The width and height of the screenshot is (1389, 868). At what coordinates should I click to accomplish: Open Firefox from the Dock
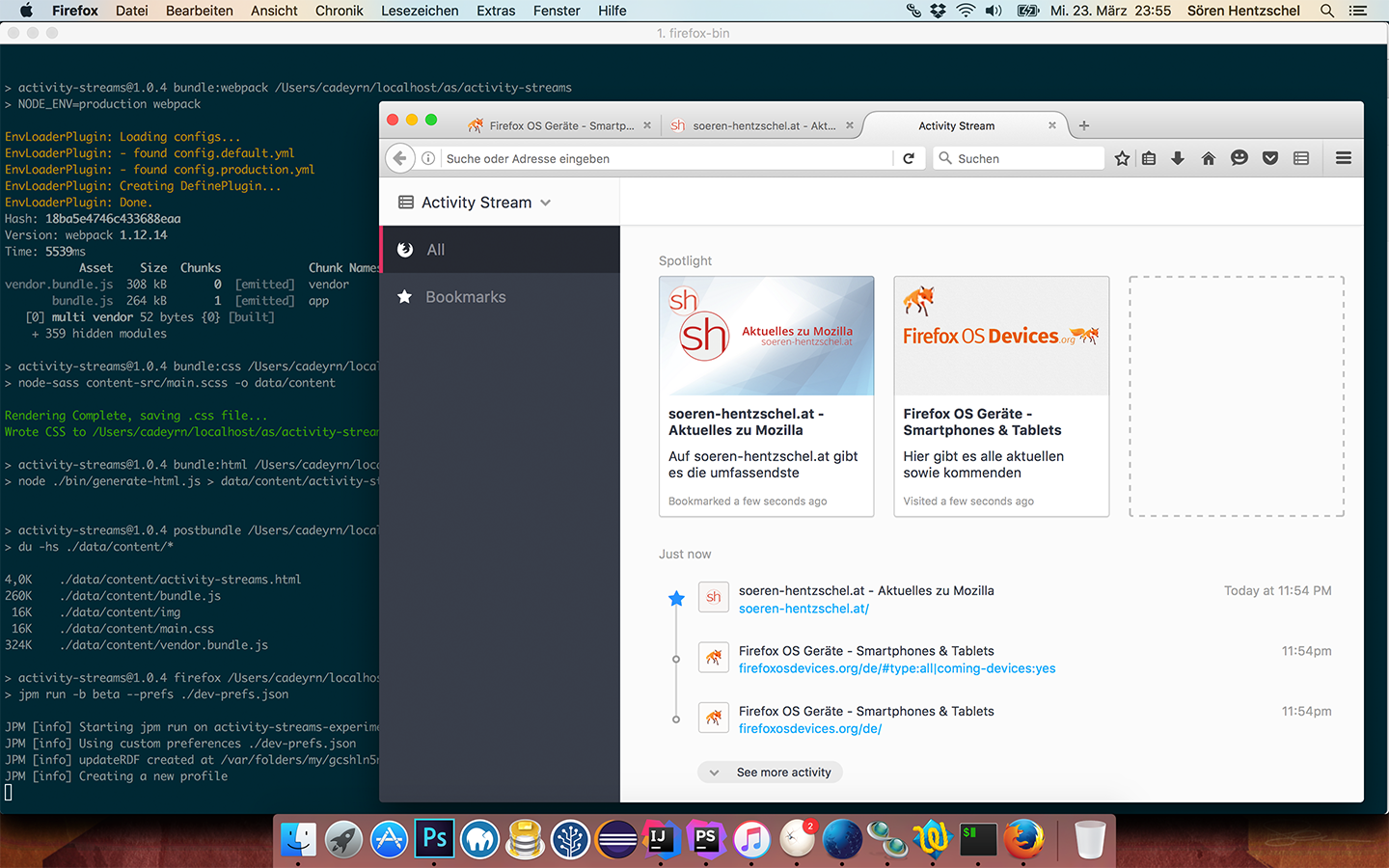pyautogui.click(x=1023, y=839)
